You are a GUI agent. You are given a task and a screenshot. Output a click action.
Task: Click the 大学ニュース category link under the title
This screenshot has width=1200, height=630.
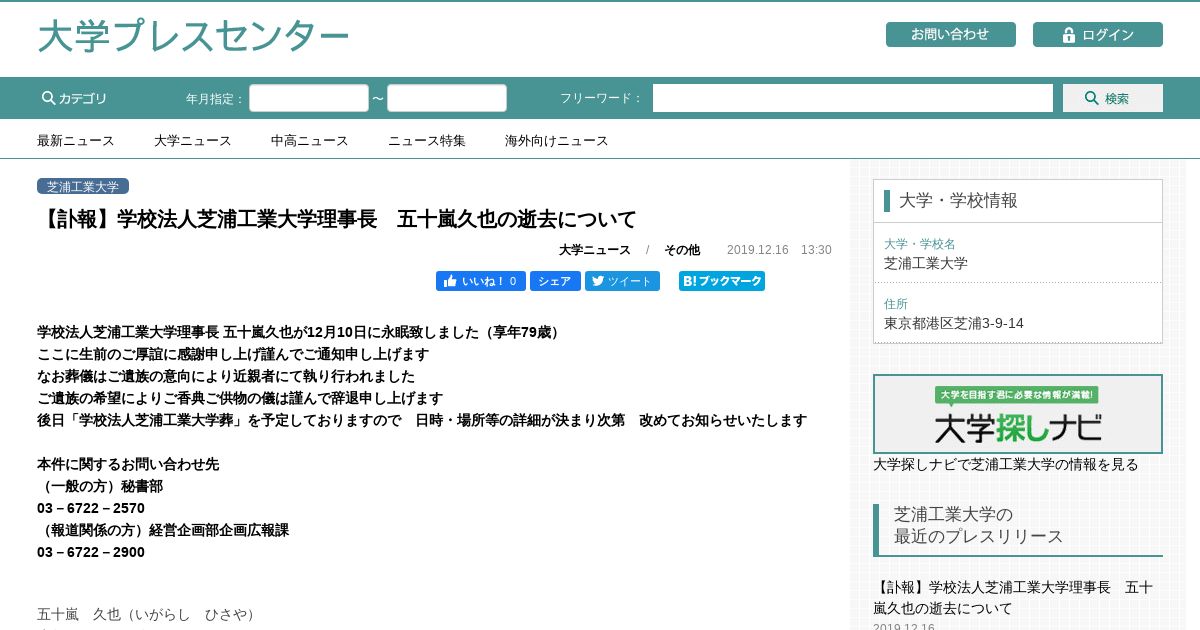(x=595, y=250)
